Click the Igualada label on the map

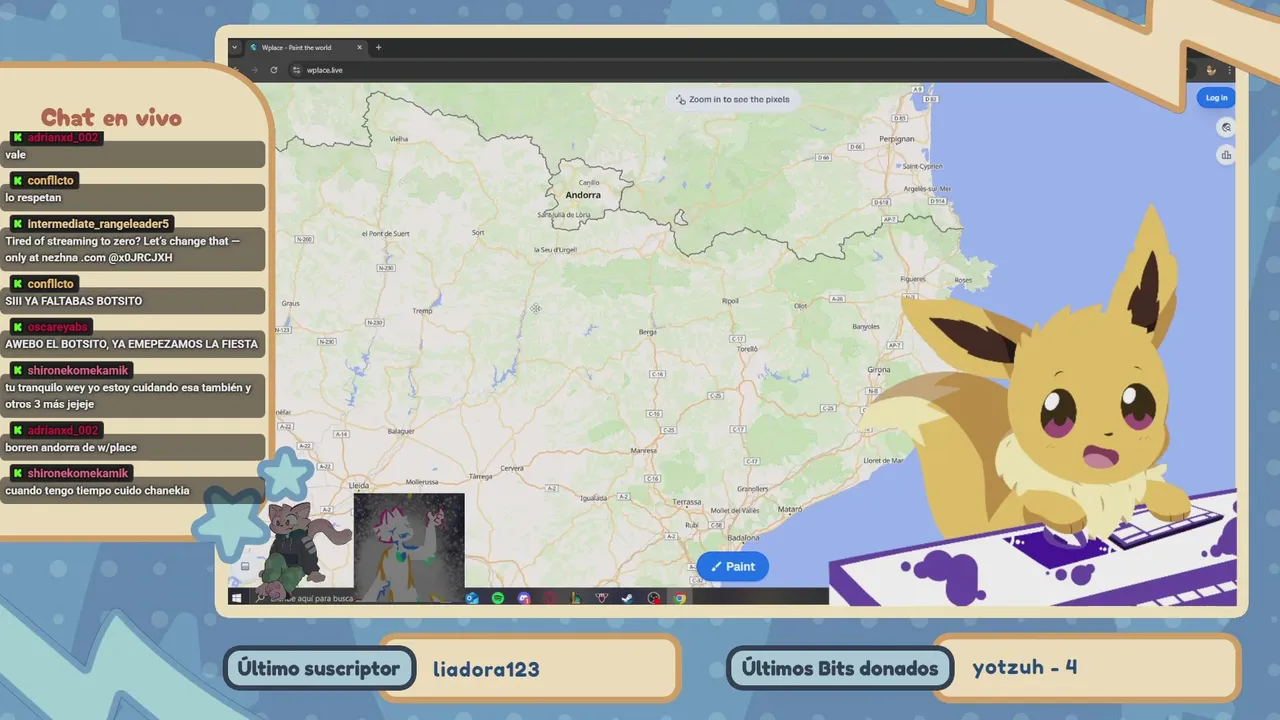[x=594, y=497]
